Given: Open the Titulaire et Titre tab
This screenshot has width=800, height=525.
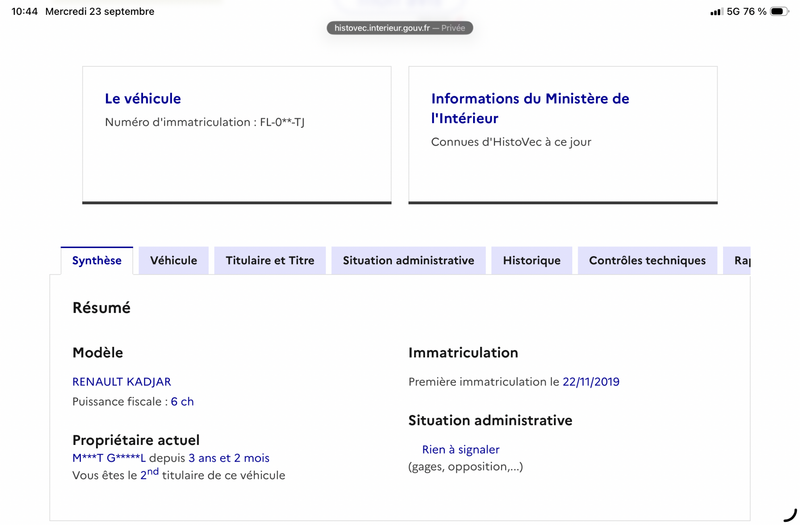Looking at the screenshot, I should pos(270,260).
